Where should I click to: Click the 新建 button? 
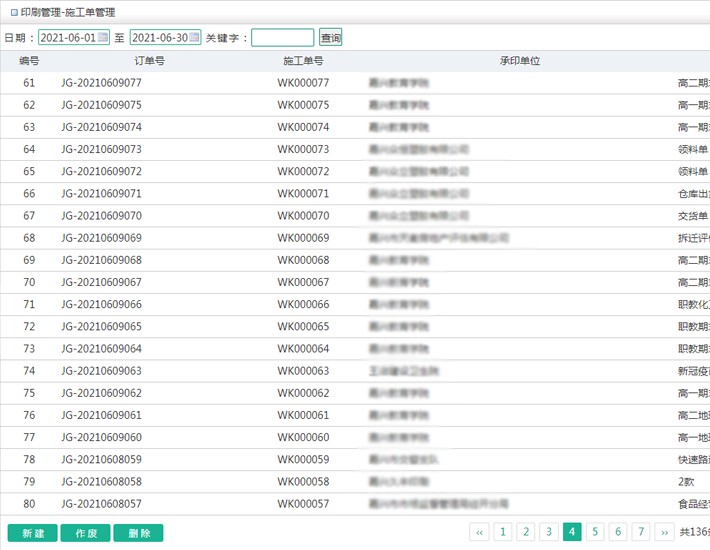click(x=32, y=533)
